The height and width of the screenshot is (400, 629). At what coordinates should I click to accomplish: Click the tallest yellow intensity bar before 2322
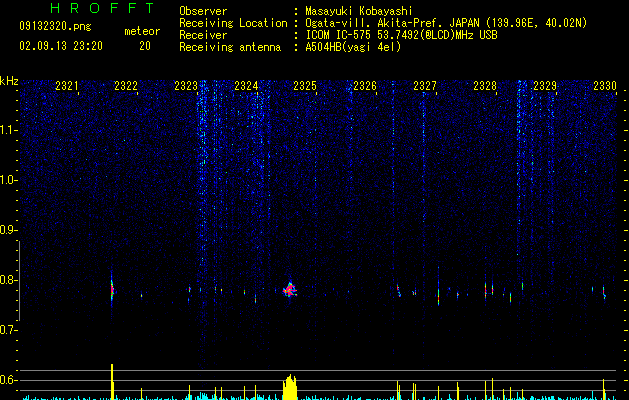click(112, 382)
